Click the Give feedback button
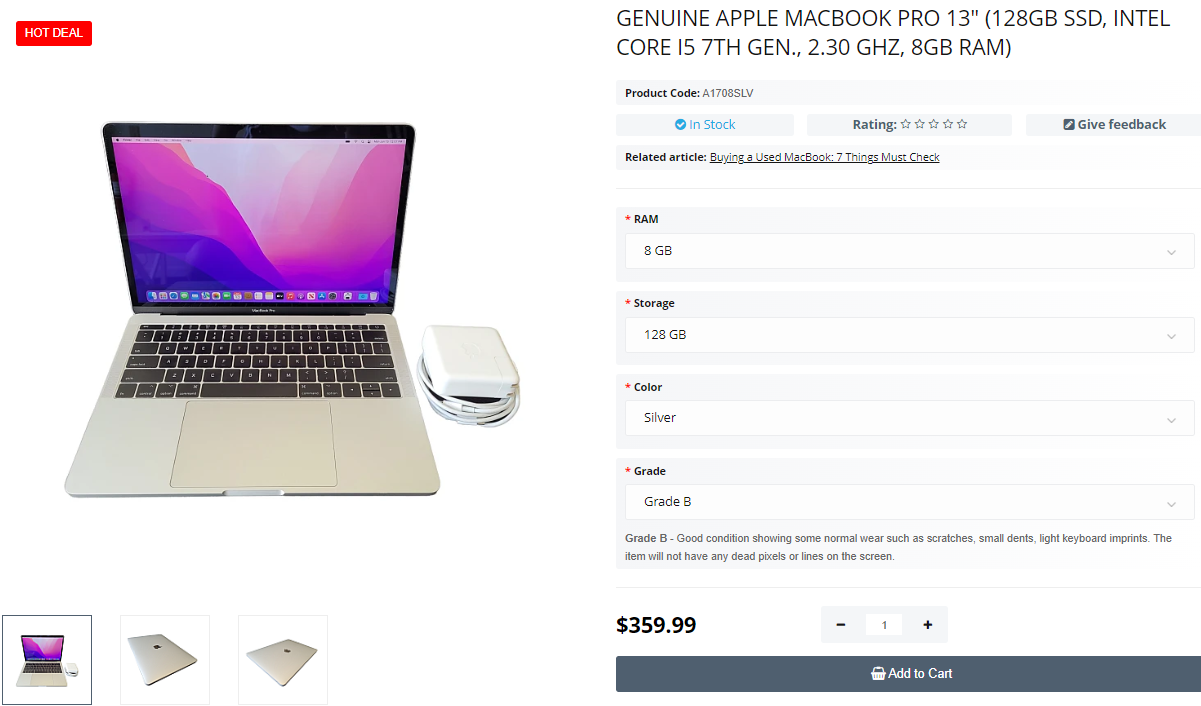Image resolution: width=1201 pixels, height=706 pixels. pos(1113,125)
